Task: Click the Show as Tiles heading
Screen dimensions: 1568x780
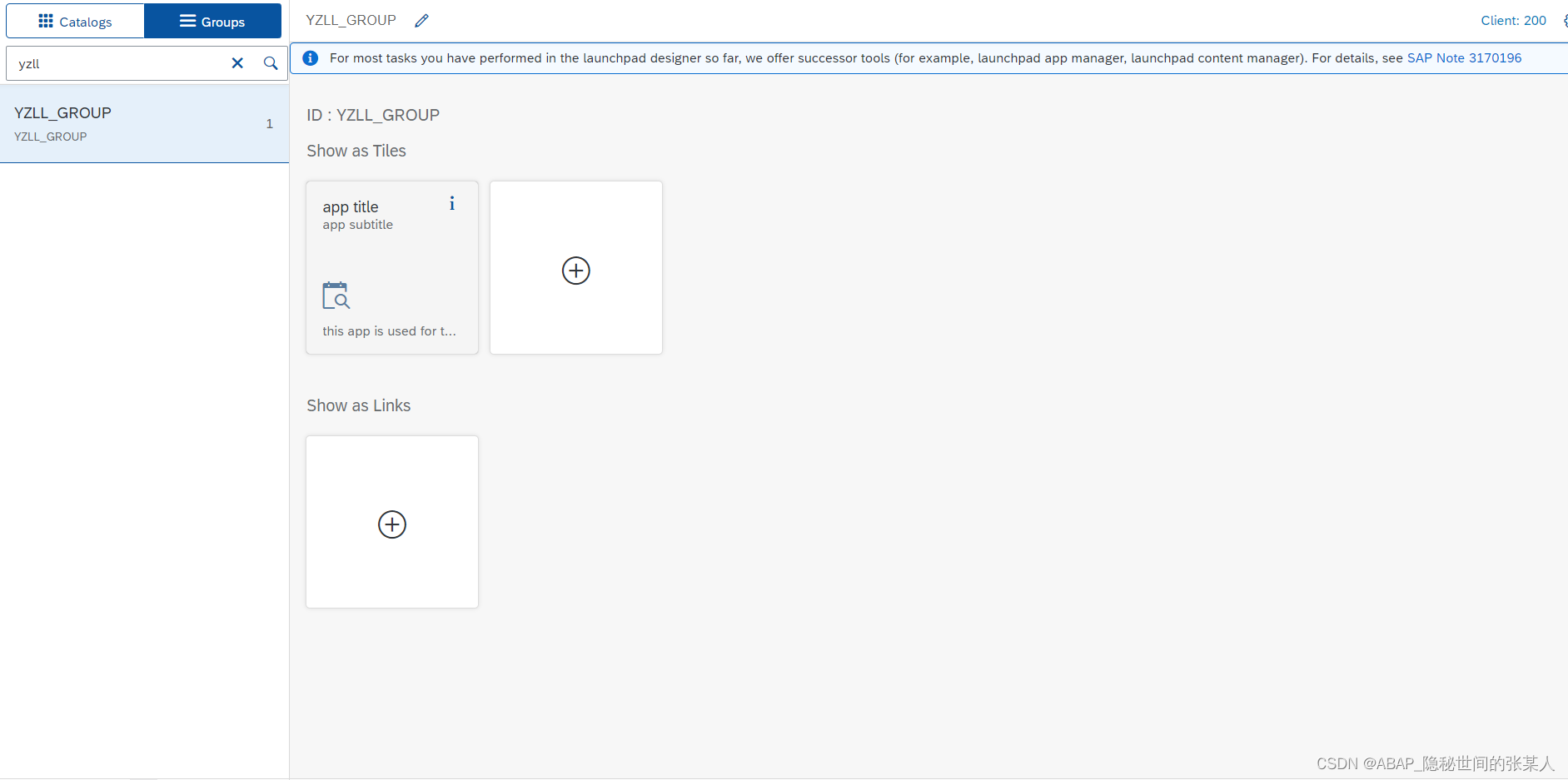Action: [x=356, y=151]
